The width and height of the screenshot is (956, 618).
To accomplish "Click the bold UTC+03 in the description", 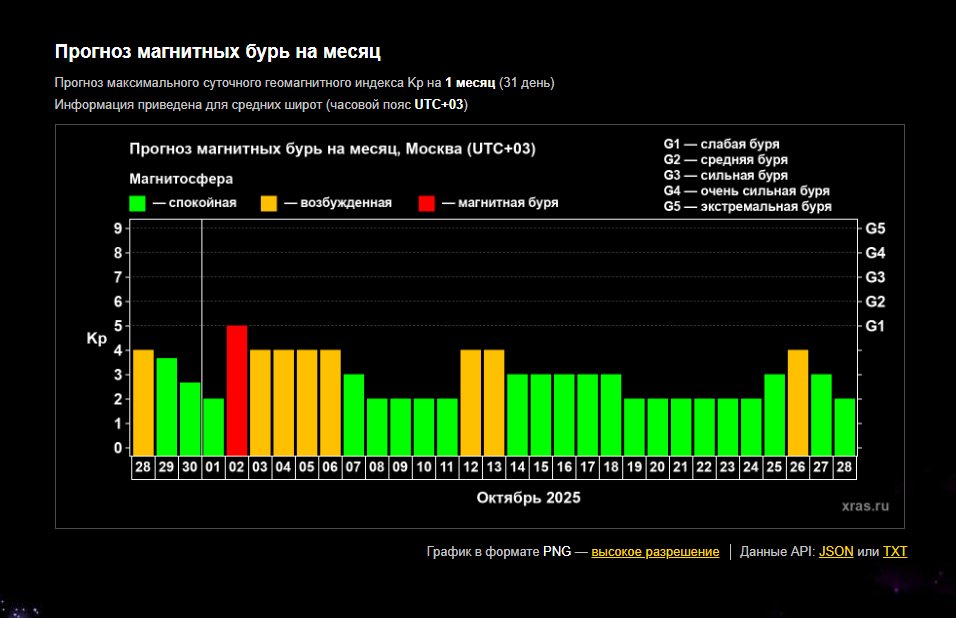I will tap(439, 105).
